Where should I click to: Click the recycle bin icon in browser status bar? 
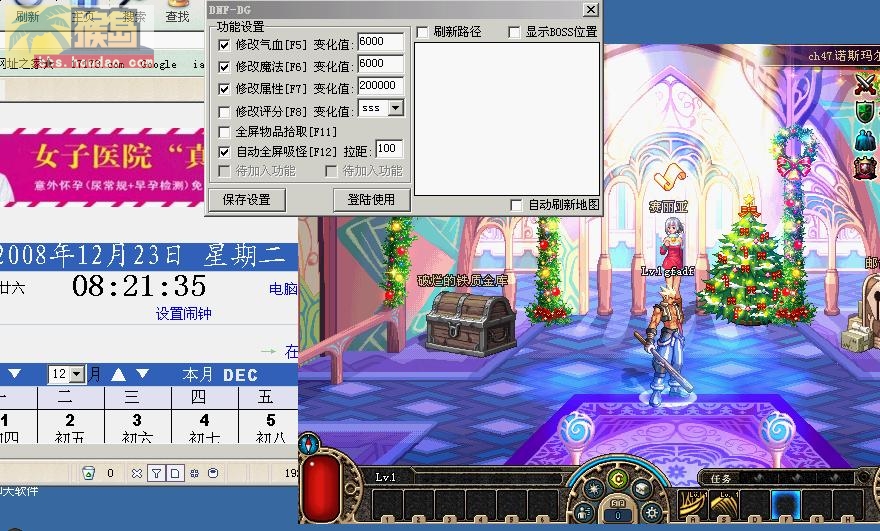click(89, 473)
